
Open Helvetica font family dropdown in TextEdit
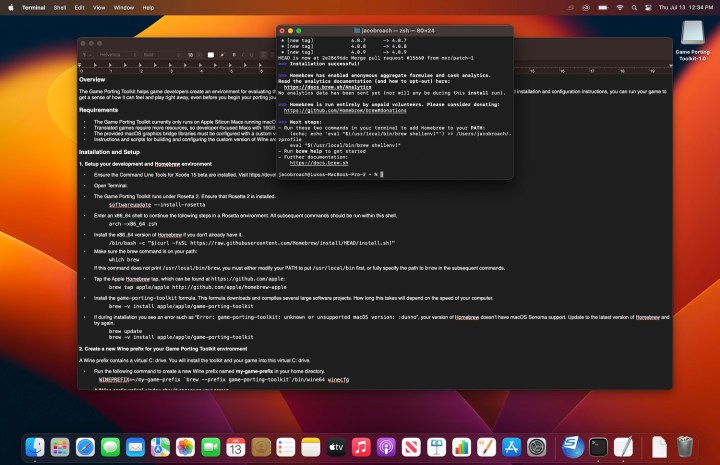[118, 55]
